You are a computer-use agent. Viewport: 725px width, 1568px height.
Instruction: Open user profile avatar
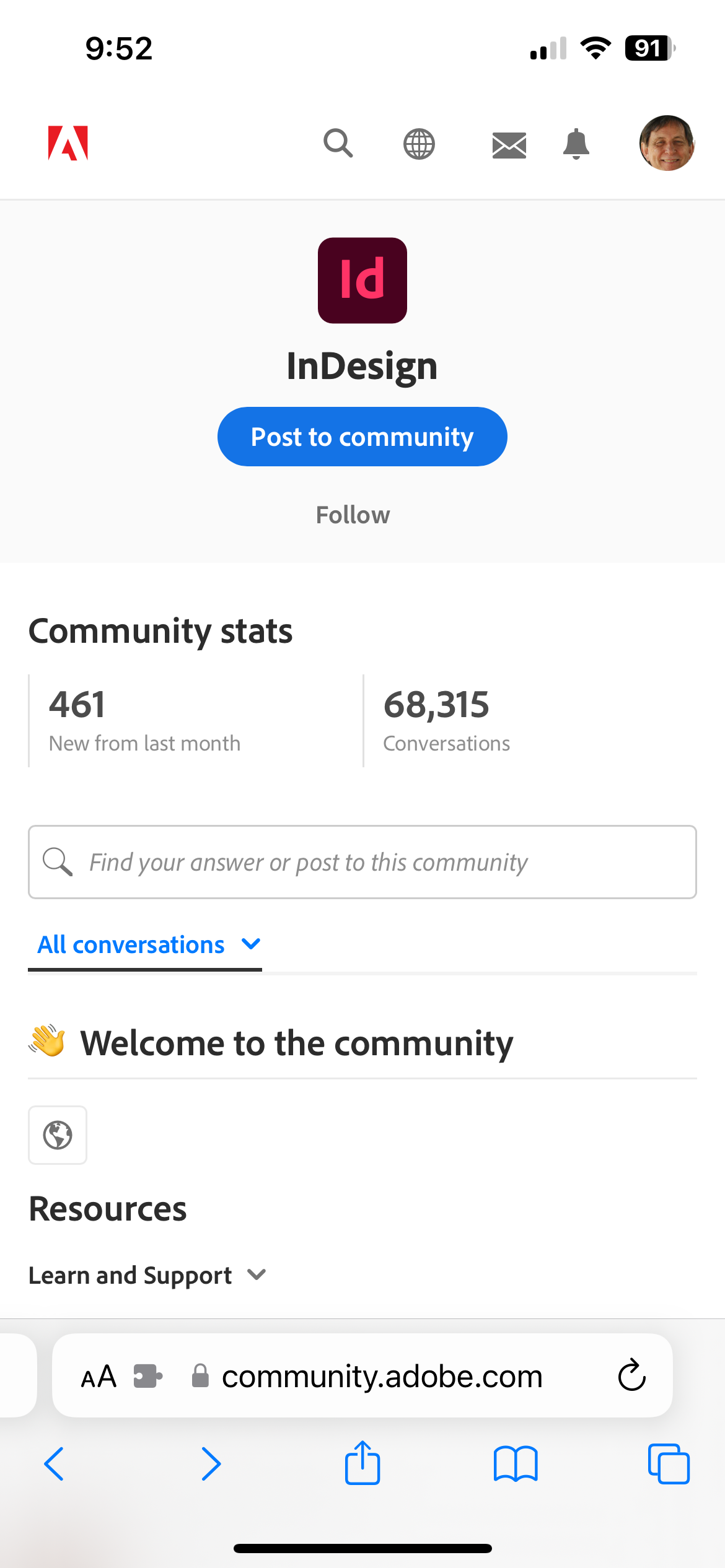(667, 143)
